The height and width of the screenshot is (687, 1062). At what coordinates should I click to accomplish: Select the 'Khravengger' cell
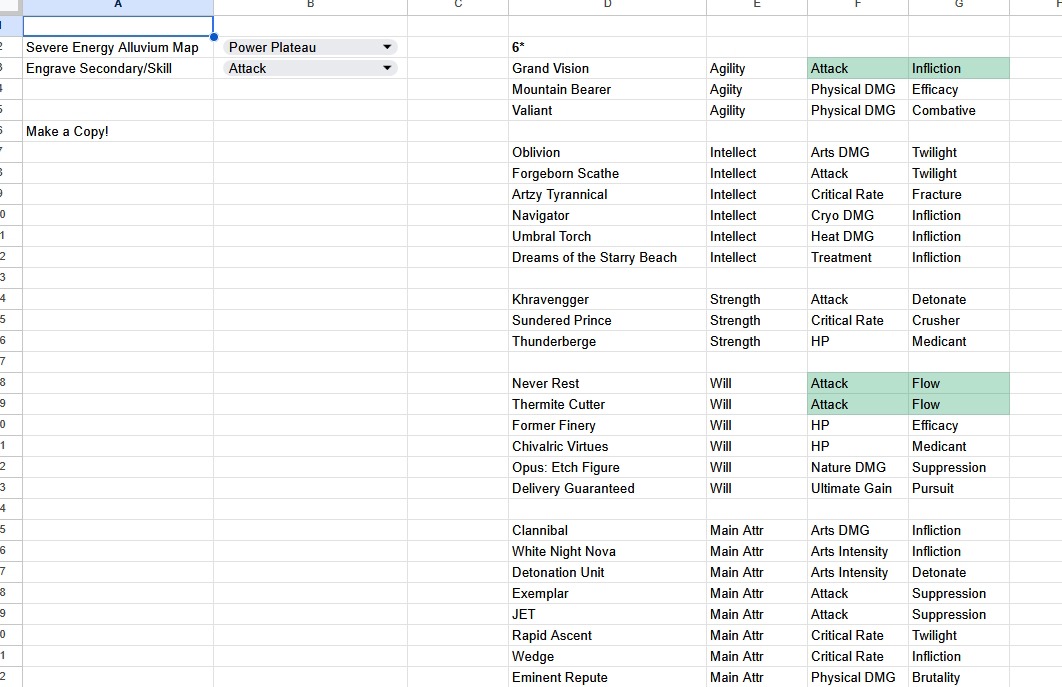click(608, 299)
